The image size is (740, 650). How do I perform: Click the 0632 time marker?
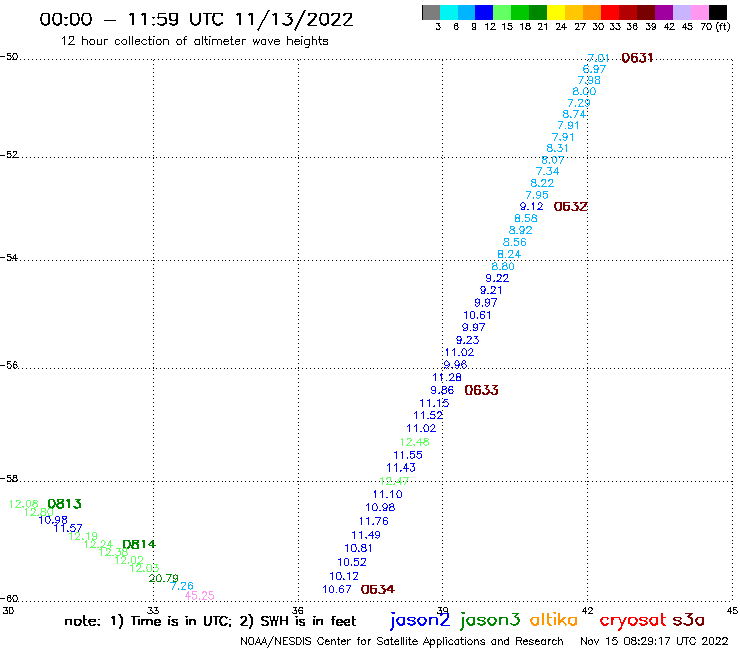[571, 207]
